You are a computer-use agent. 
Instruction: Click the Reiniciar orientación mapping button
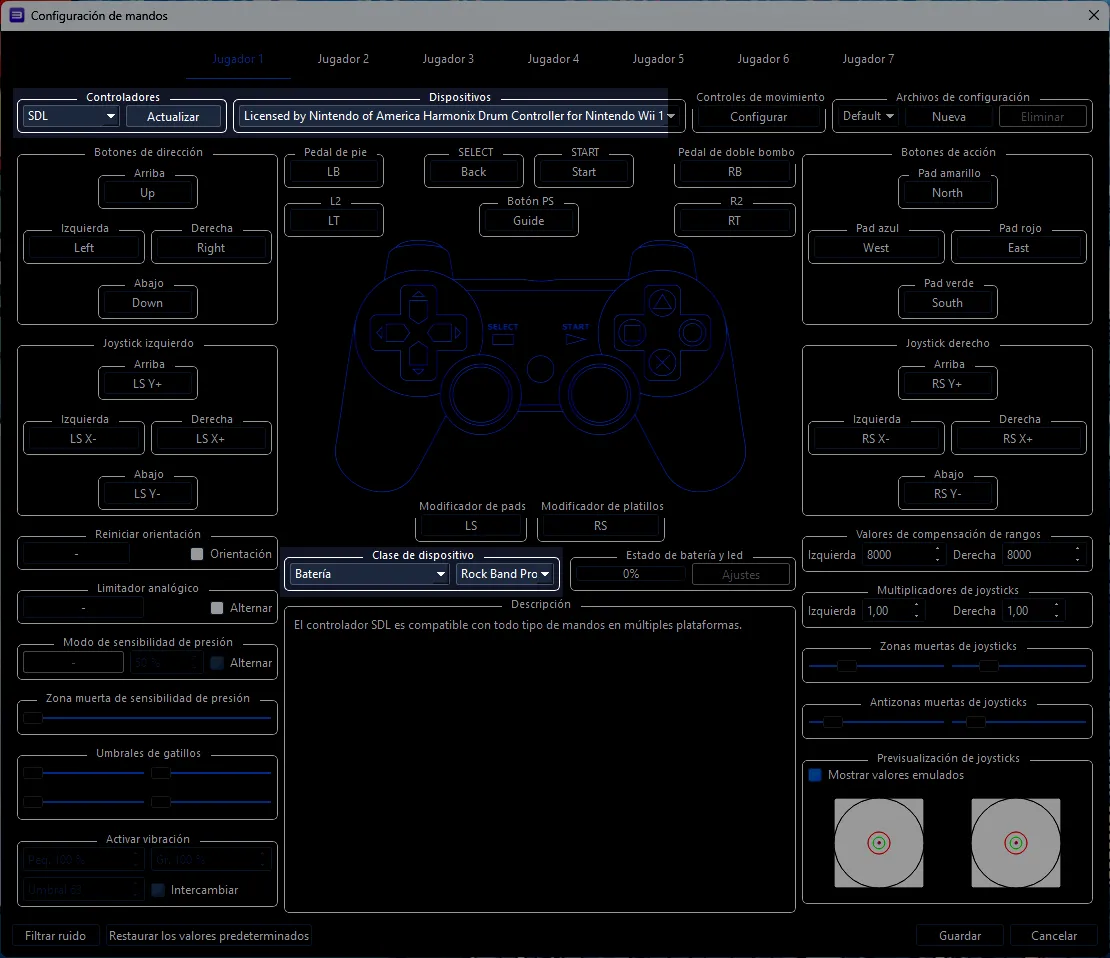point(76,554)
